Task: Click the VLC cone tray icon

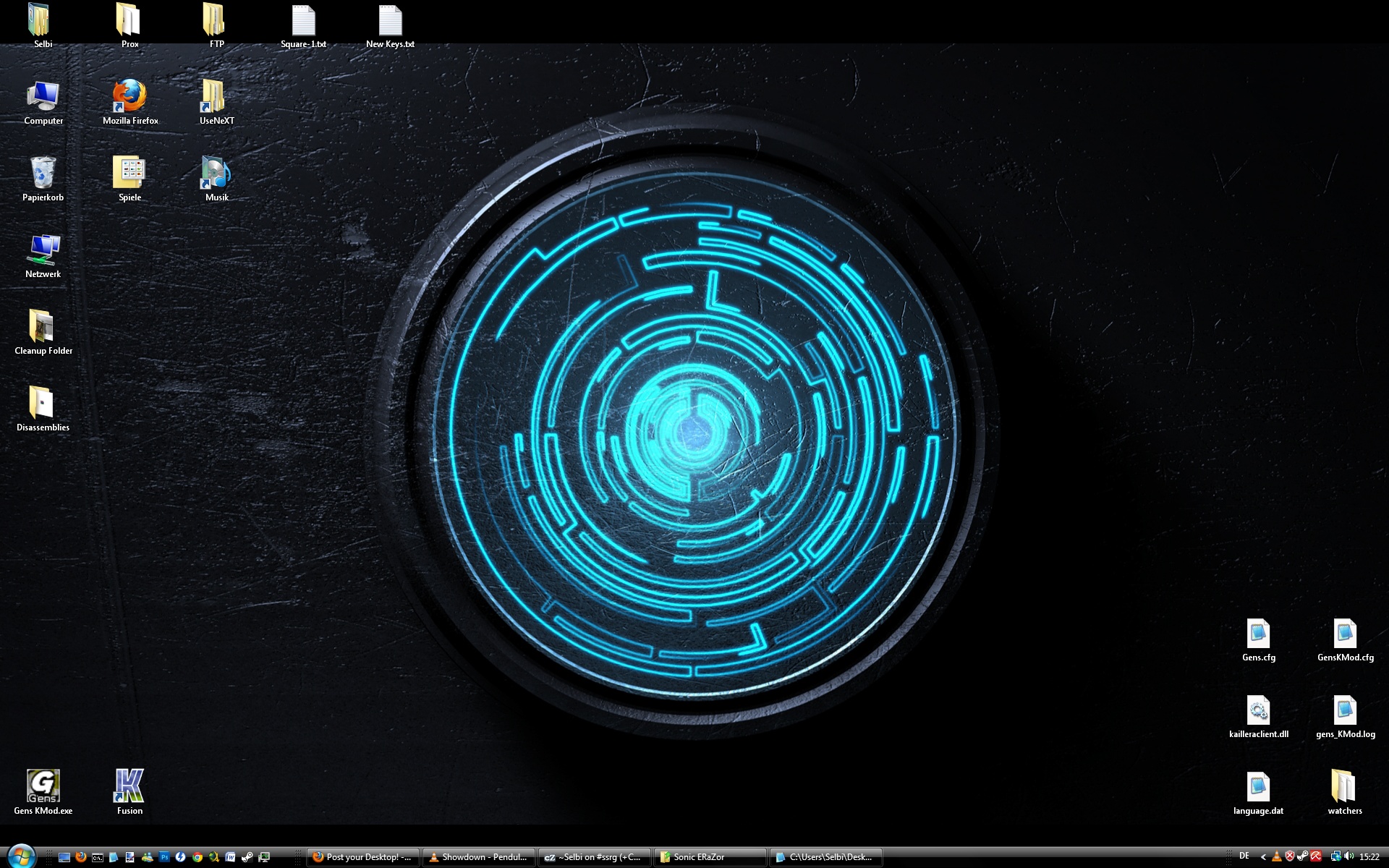Action: tap(1277, 856)
